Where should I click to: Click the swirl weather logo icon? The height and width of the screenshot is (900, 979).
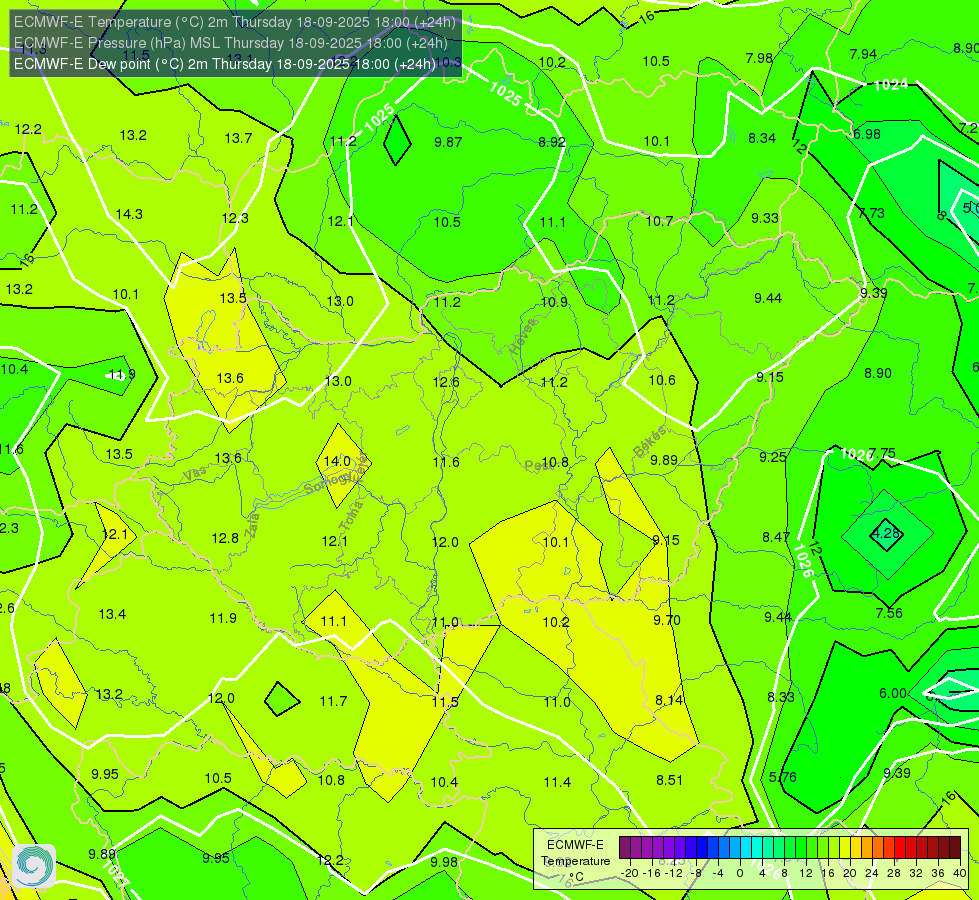(34, 865)
